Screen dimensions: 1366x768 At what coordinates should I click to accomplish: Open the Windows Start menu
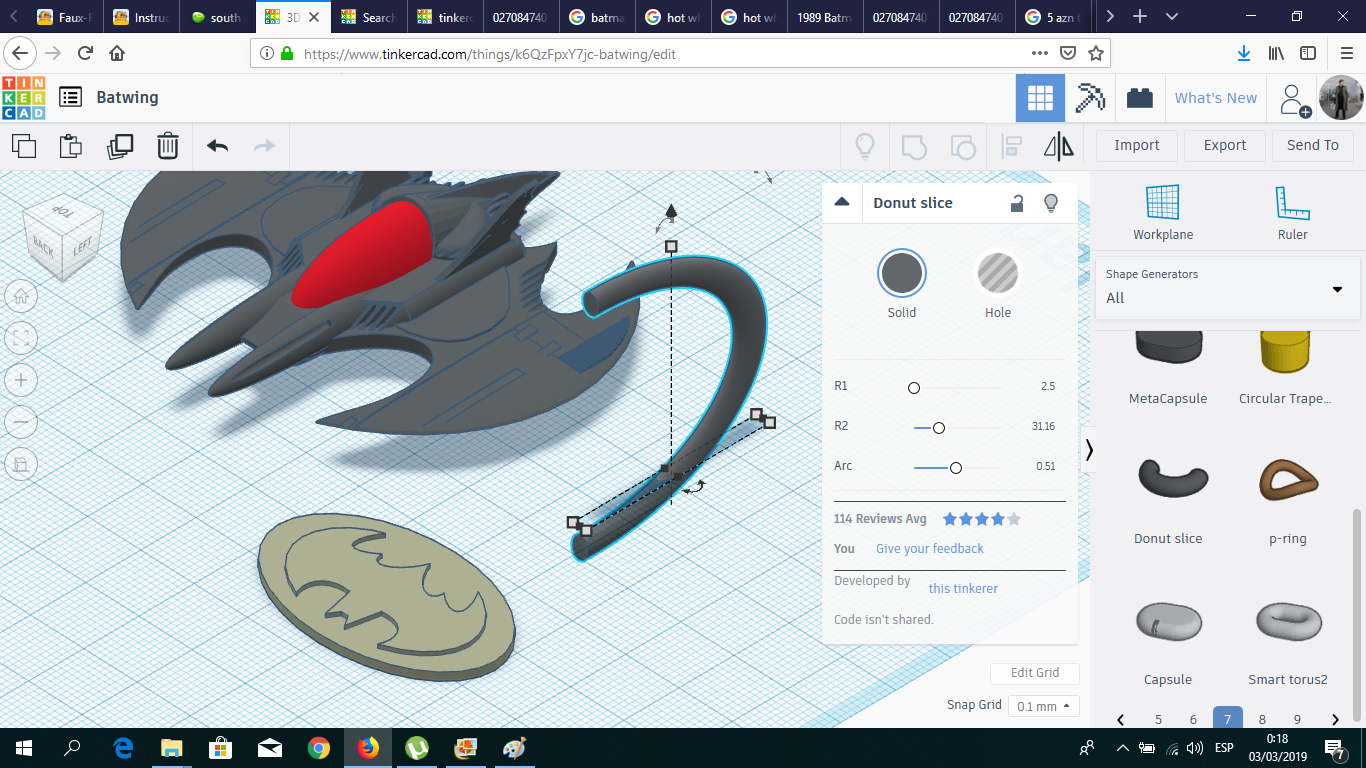(x=23, y=748)
